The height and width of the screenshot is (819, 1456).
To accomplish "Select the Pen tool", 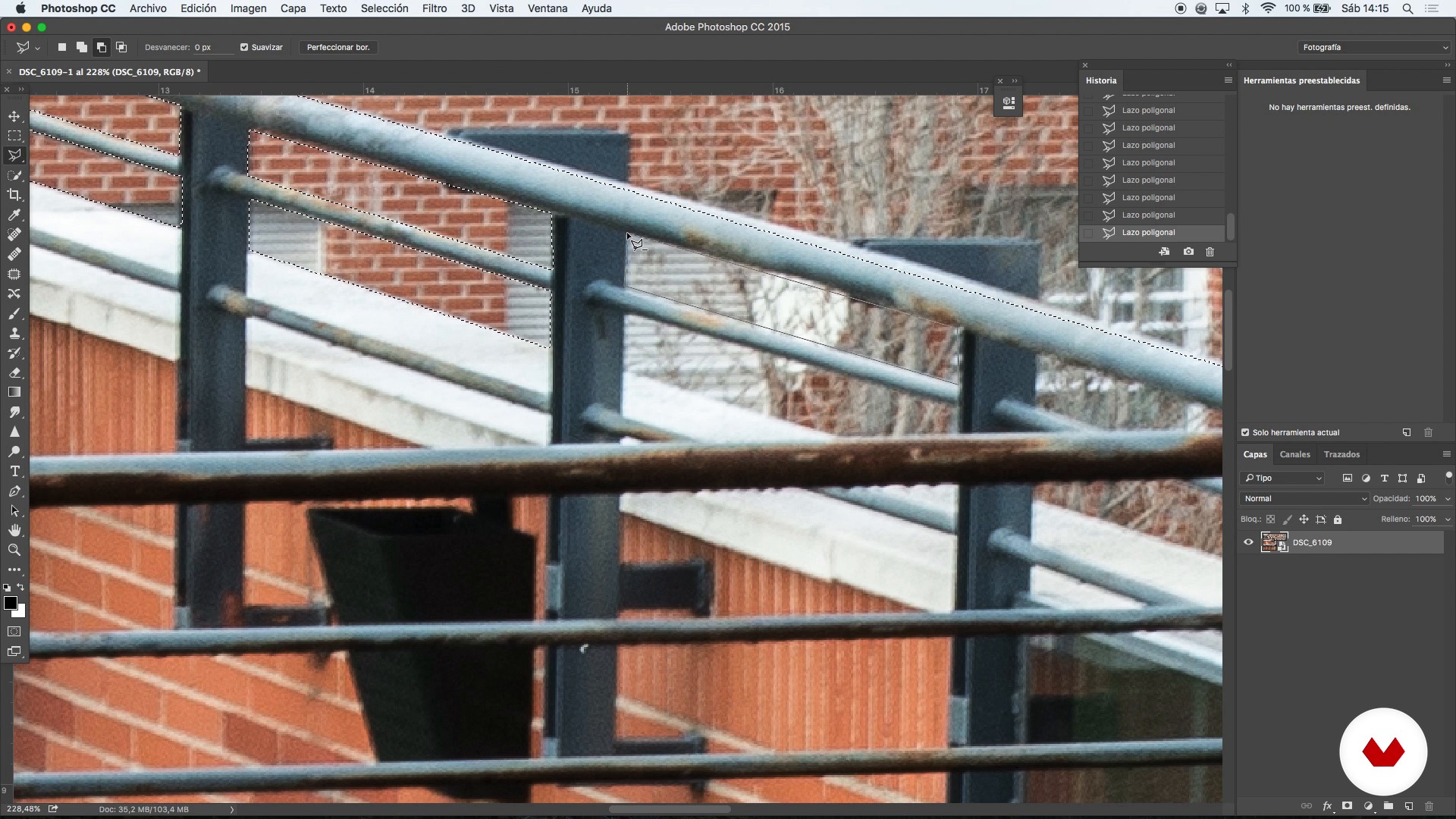I will (x=14, y=491).
